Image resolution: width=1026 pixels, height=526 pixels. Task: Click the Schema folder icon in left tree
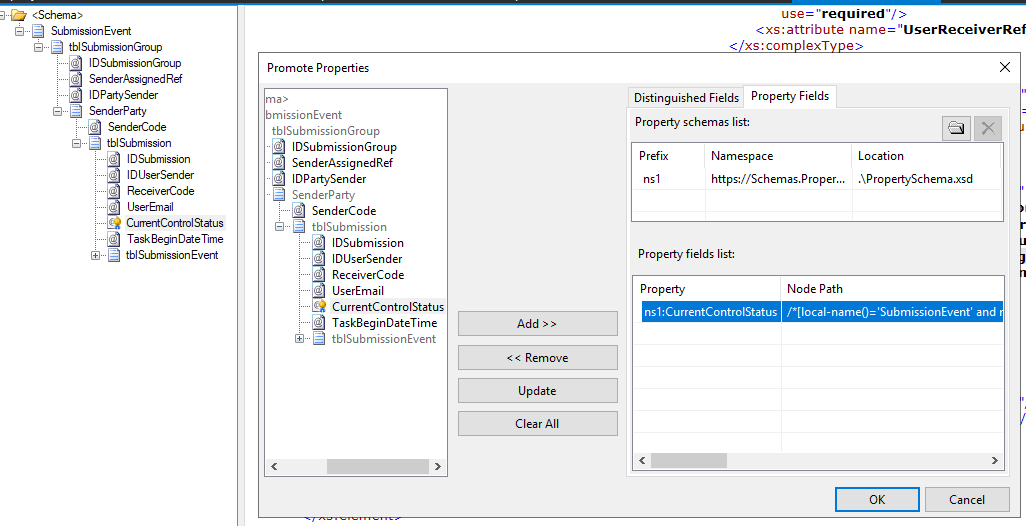[19, 14]
